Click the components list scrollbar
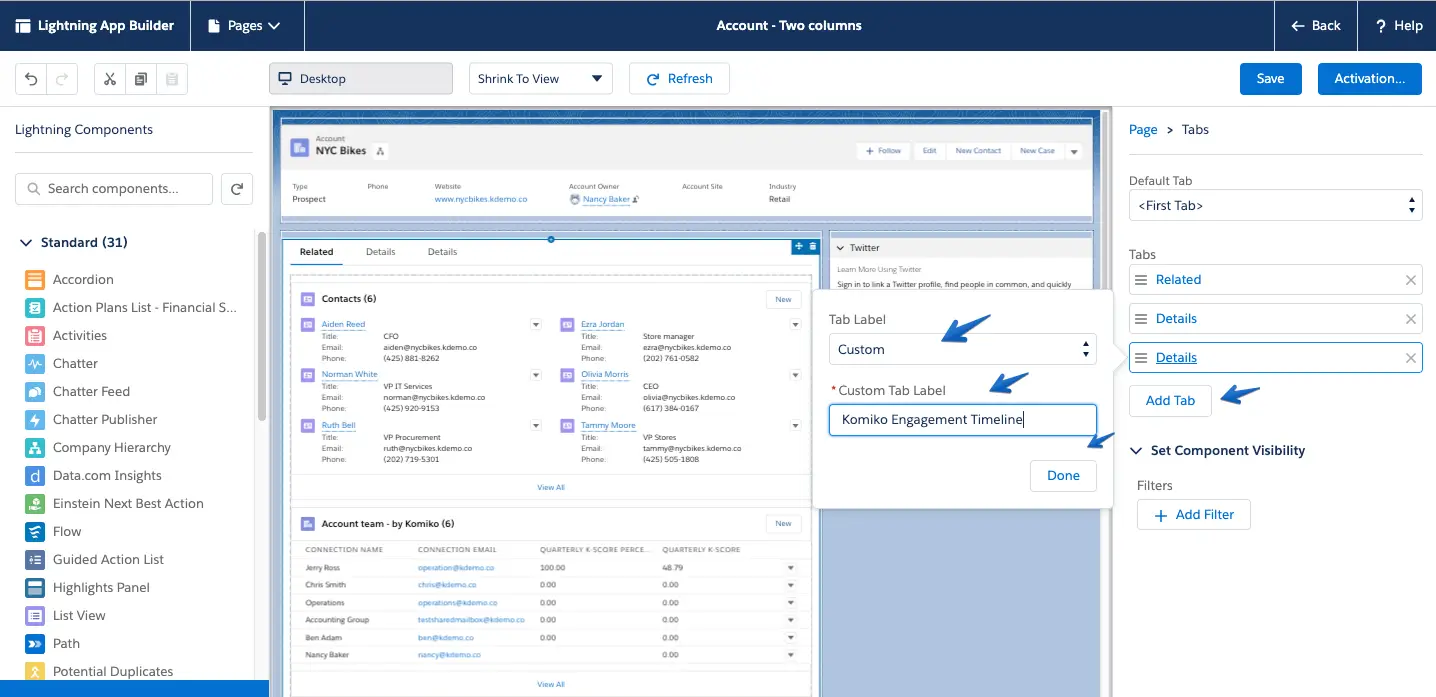 click(262, 326)
